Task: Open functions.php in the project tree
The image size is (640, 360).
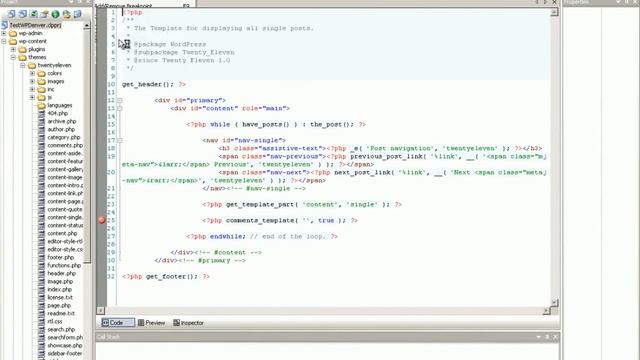Action: coord(64,265)
